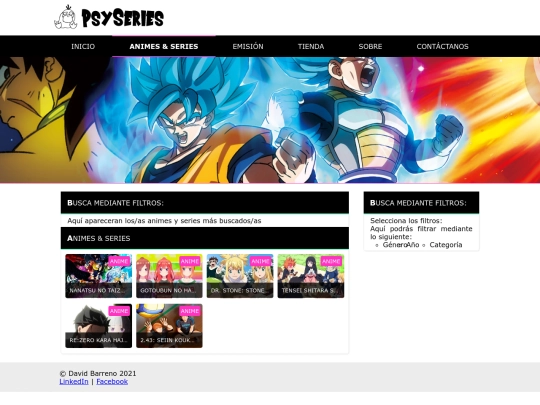This screenshot has width=540, height=405.
Task: Open the Facebook footer link
Action: click(112, 382)
